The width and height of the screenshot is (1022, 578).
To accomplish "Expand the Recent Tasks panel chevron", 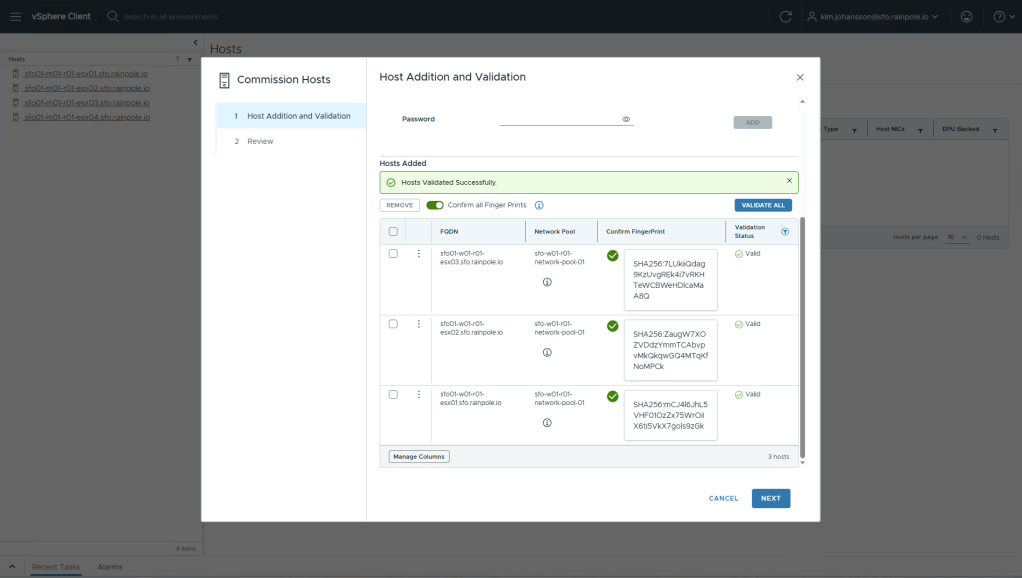I will tap(13, 566).
